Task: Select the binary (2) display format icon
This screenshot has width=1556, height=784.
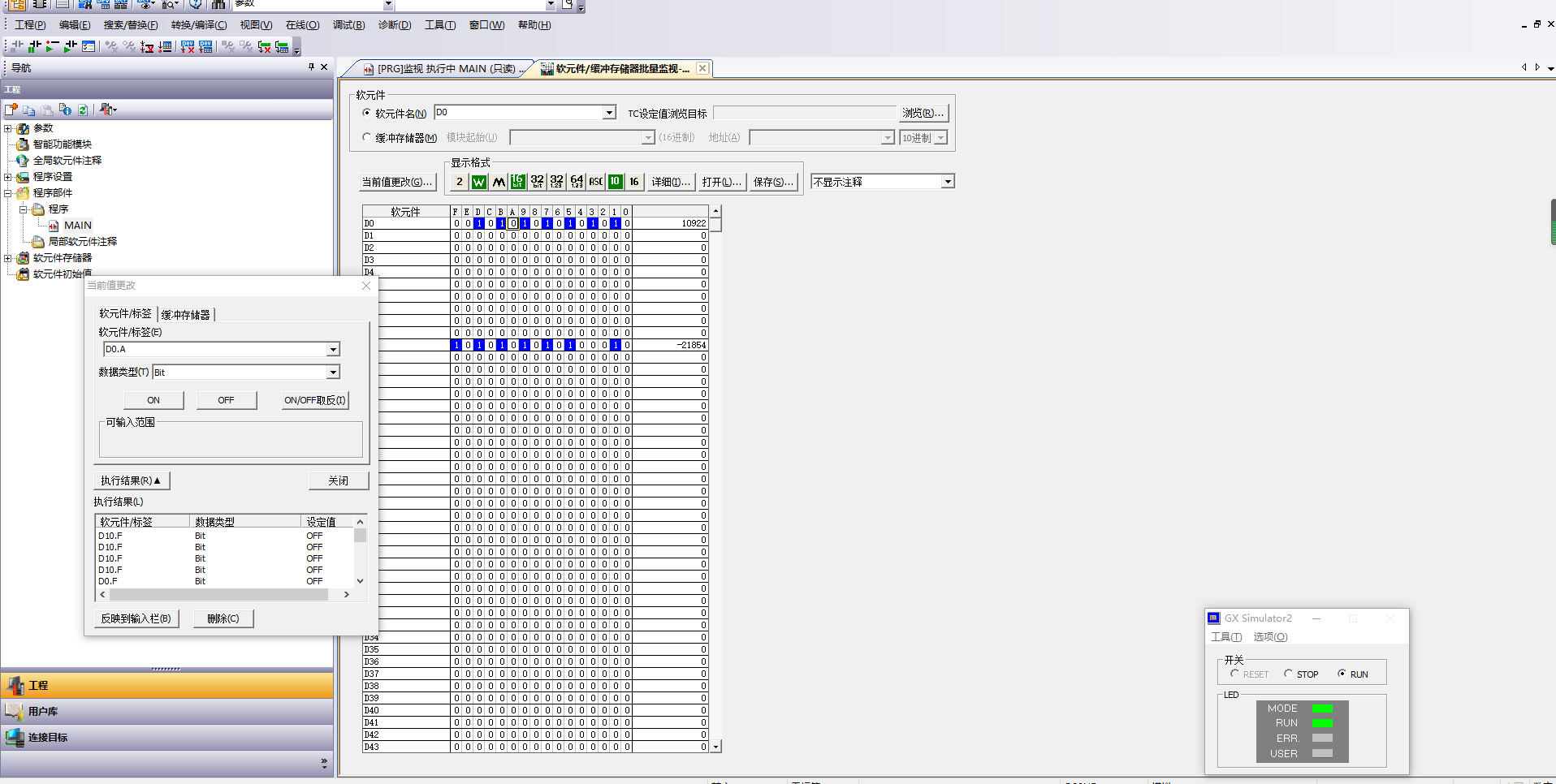Action: (460, 182)
